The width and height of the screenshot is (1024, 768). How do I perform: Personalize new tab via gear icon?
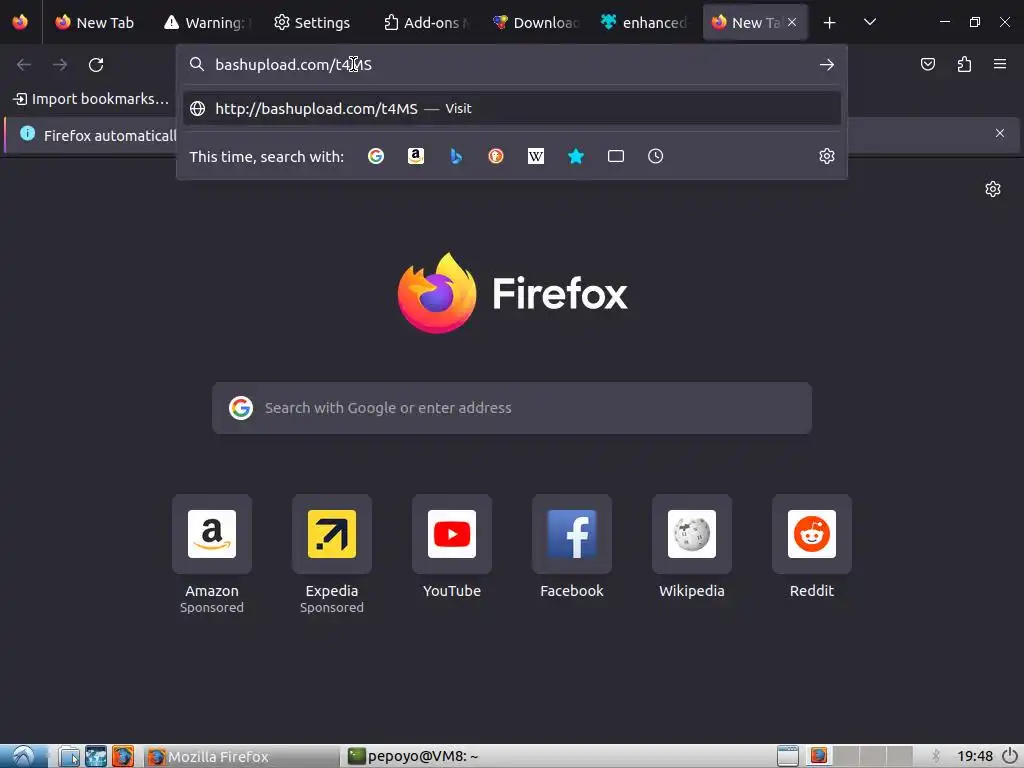click(993, 189)
